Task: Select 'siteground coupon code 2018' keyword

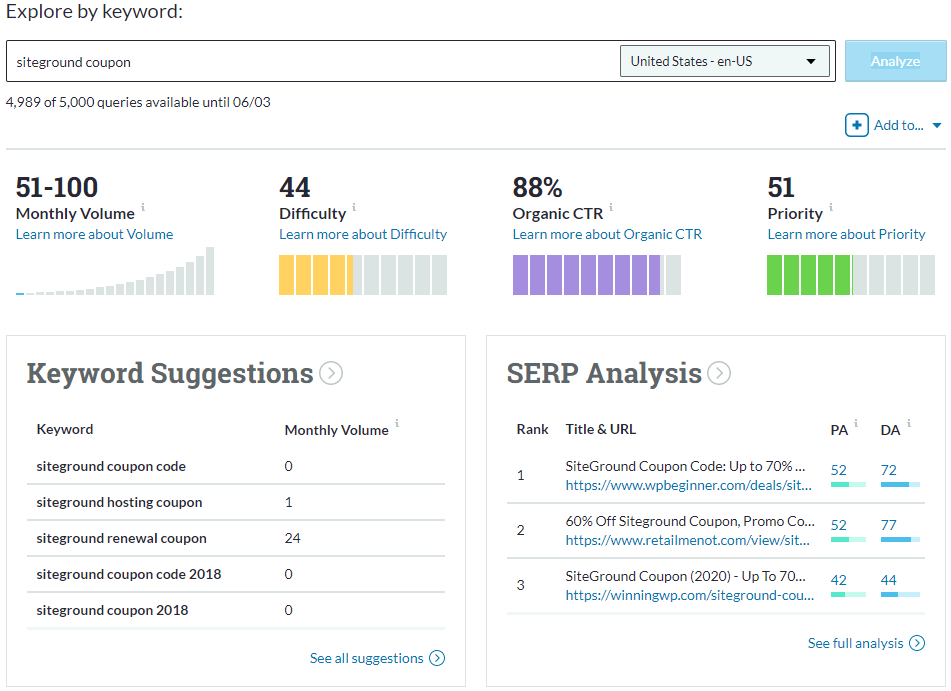Action: point(129,574)
